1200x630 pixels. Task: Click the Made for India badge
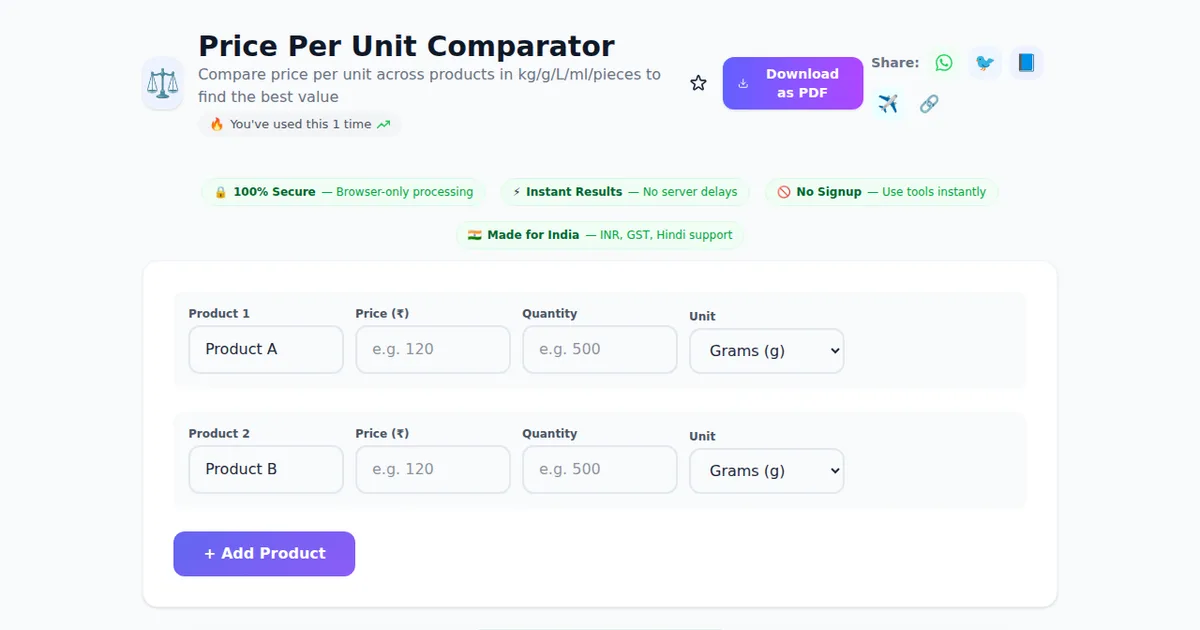point(600,235)
